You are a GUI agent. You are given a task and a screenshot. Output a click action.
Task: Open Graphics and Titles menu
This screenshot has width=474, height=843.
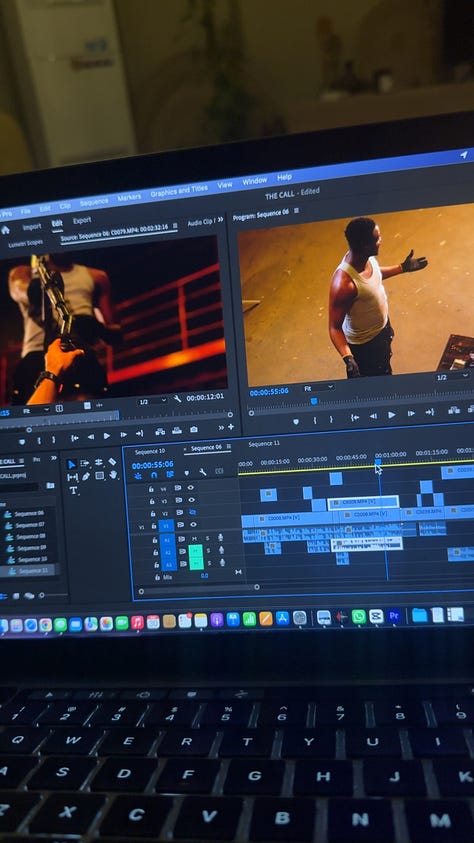(x=179, y=190)
